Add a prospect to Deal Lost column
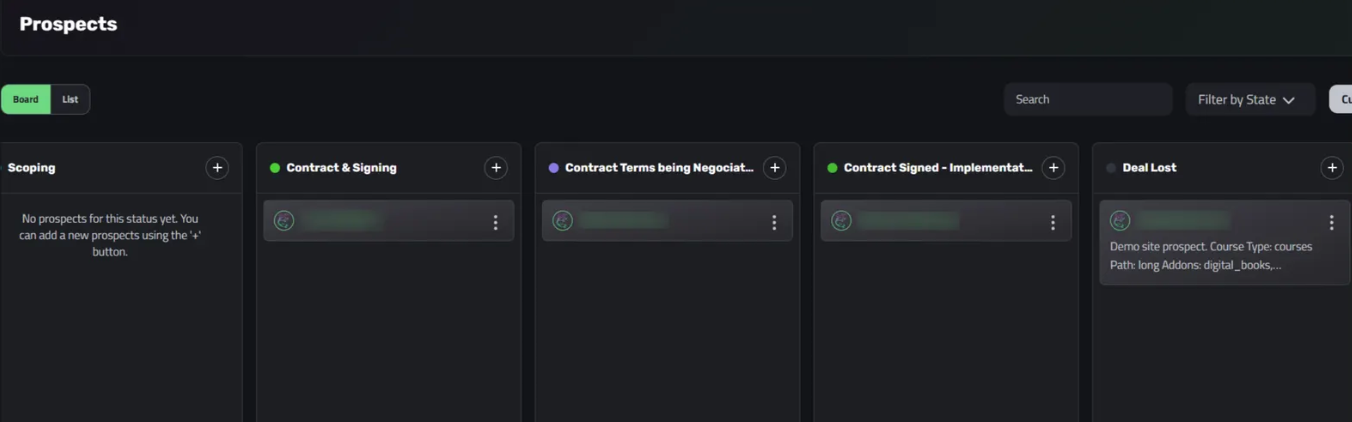 pyautogui.click(x=1332, y=168)
